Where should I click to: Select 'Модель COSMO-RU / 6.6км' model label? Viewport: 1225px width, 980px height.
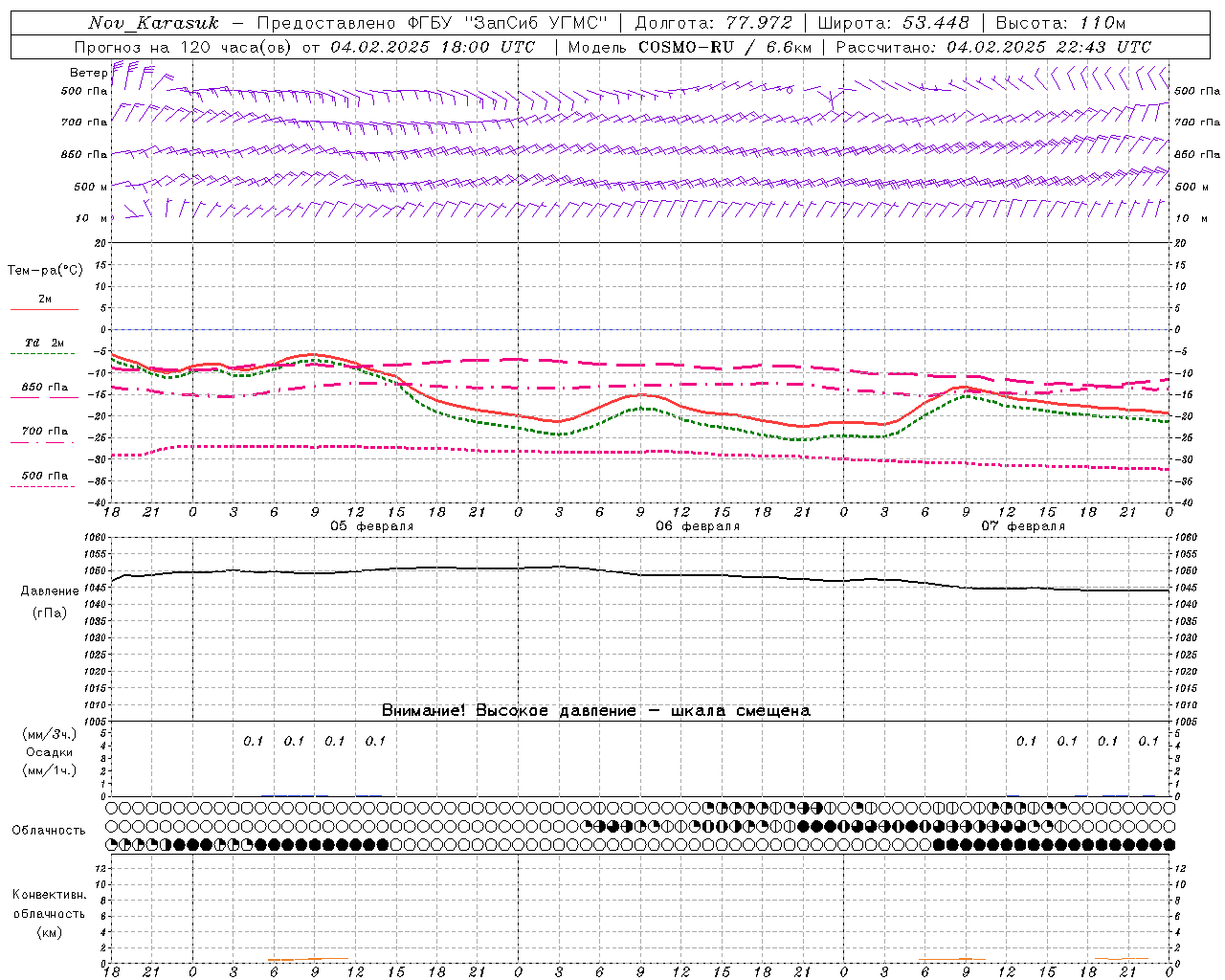689,47
